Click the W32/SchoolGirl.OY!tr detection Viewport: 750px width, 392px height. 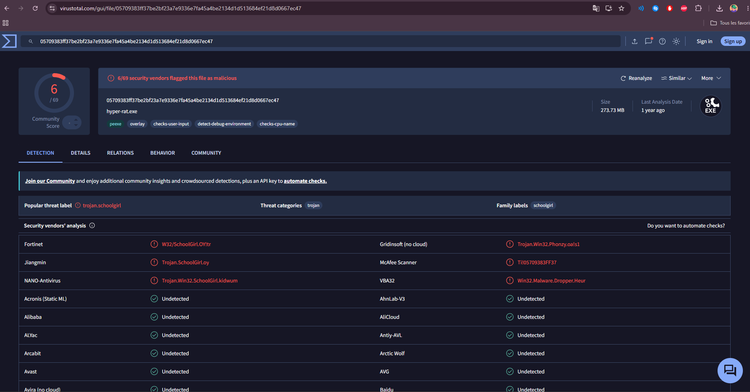point(186,244)
